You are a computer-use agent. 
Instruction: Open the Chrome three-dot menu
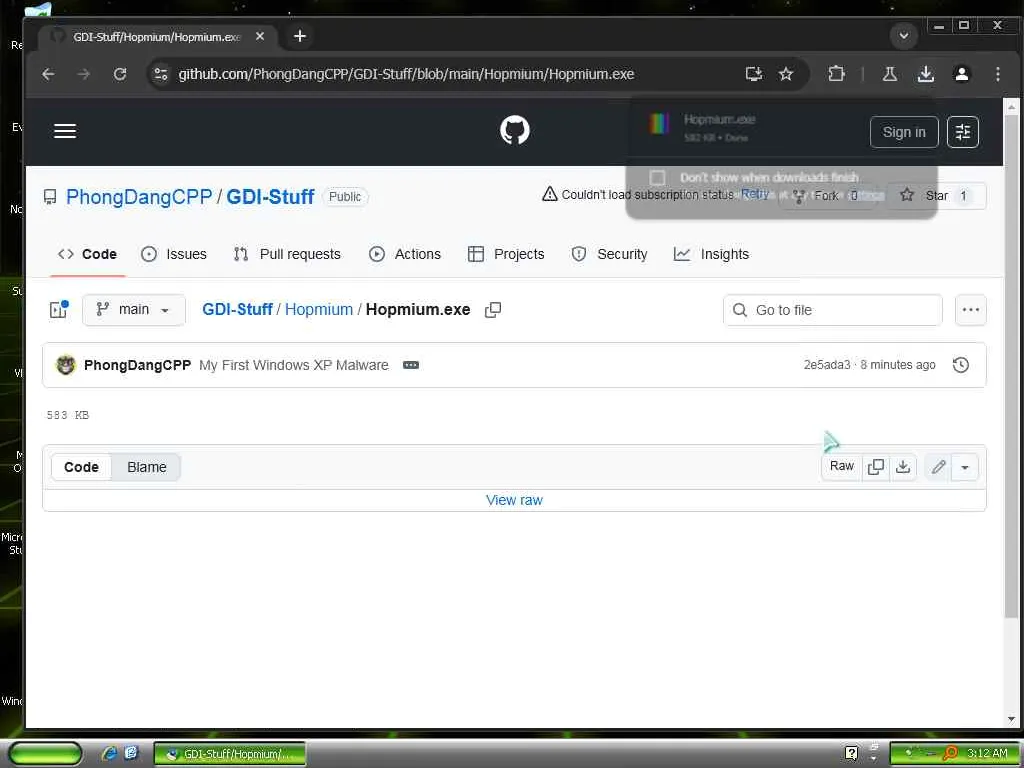coord(997,74)
